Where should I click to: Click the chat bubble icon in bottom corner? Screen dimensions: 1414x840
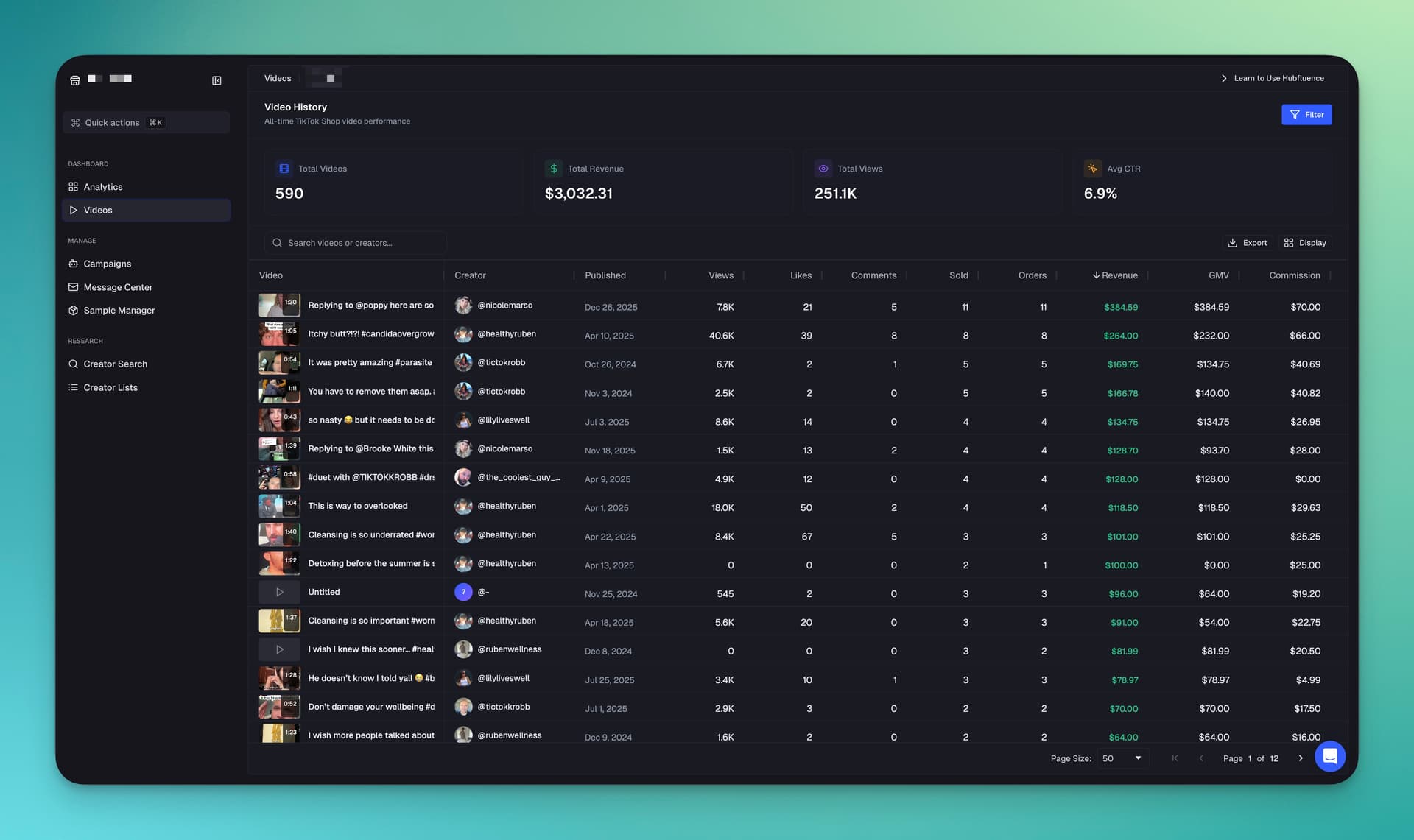tap(1330, 756)
